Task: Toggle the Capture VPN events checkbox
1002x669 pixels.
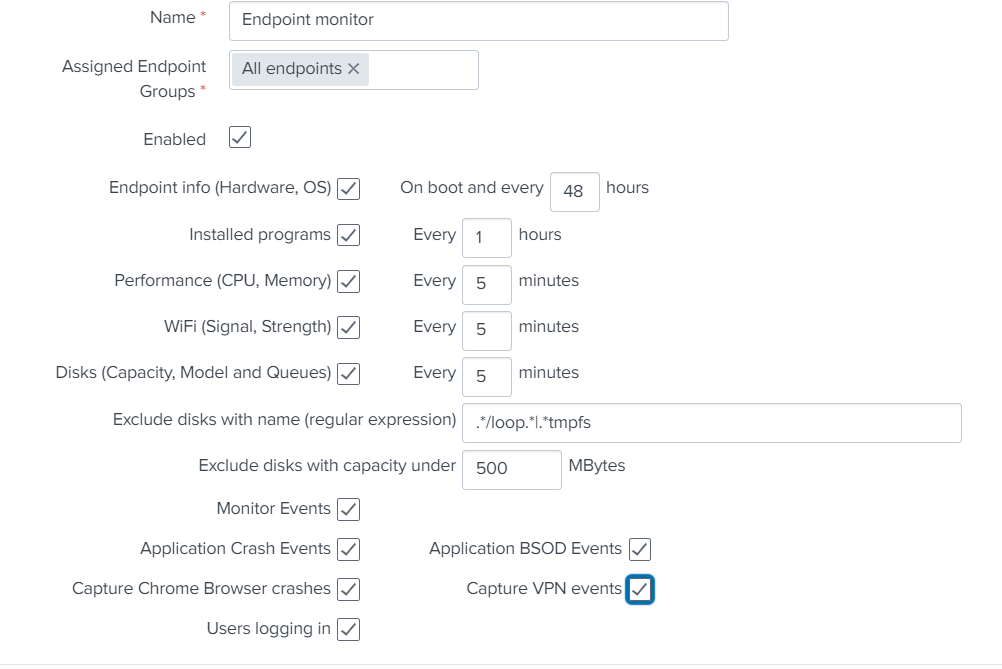Action: click(x=640, y=590)
